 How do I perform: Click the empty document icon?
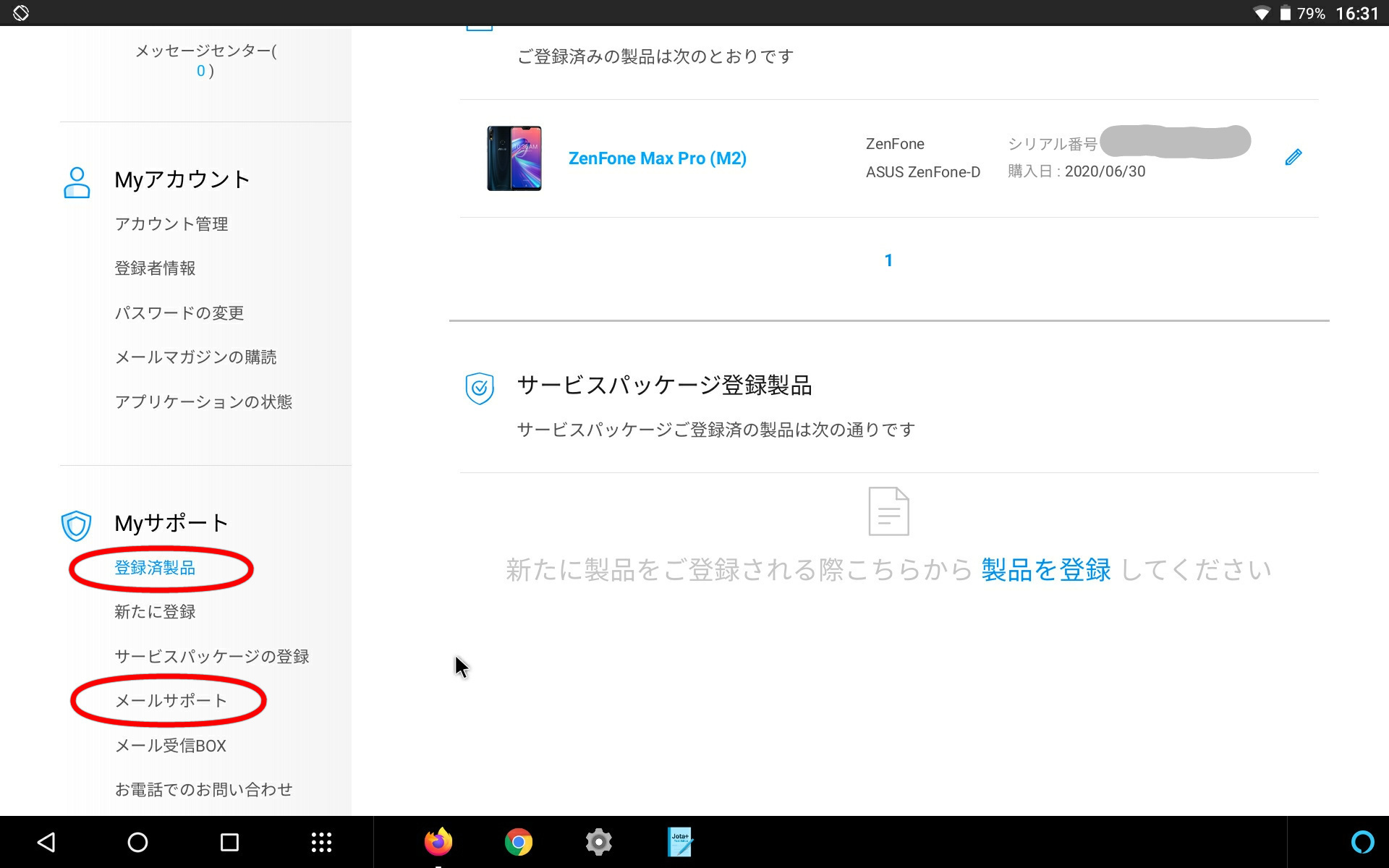point(888,511)
